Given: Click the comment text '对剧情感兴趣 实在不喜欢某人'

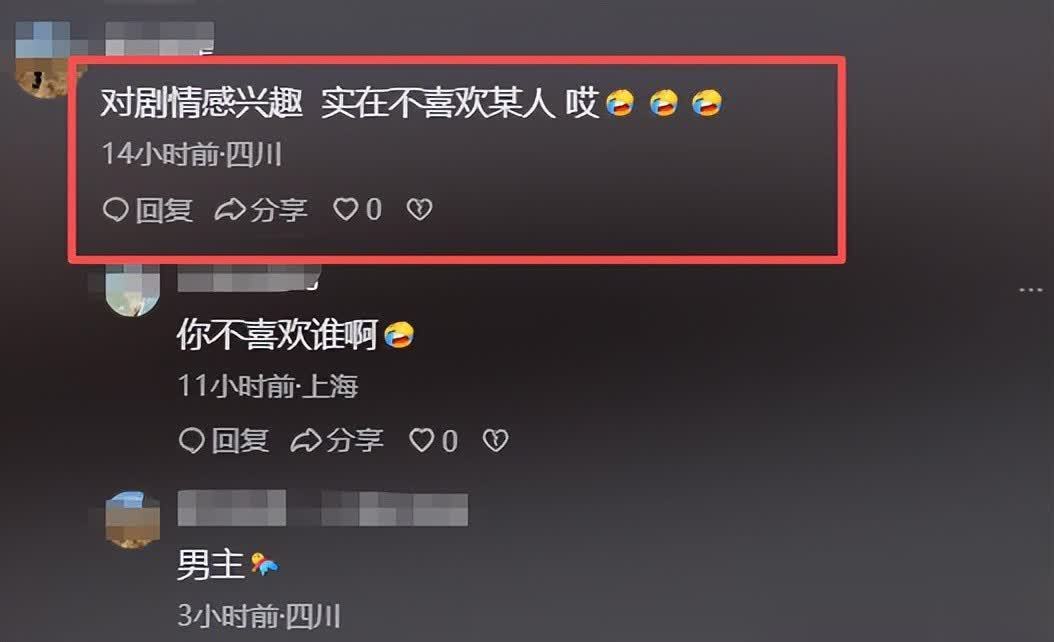Looking at the screenshot, I should point(328,104).
